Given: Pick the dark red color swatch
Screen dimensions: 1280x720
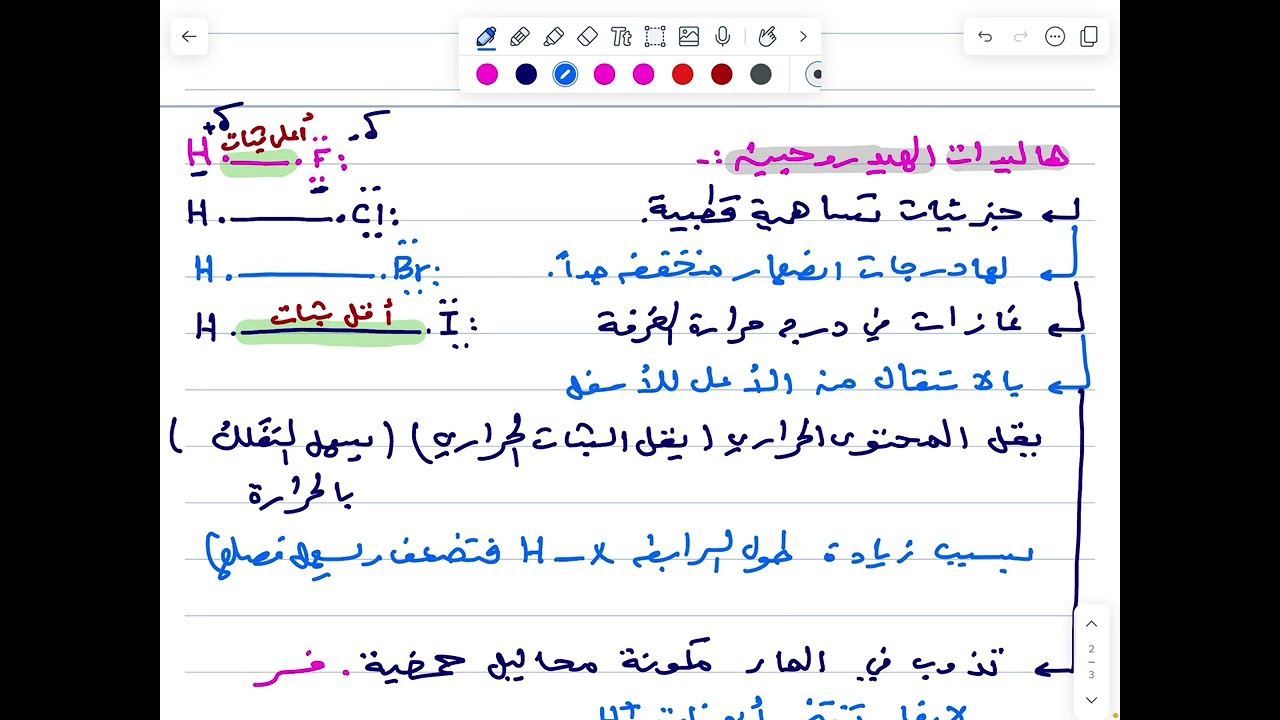Looking at the screenshot, I should (x=721, y=74).
